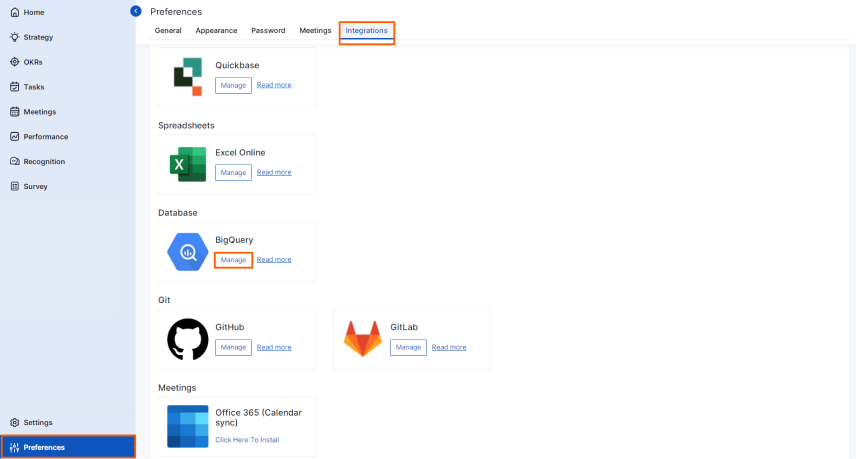Click the Settings gear icon
This screenshot has width=856, height=459.
[15, 422]
